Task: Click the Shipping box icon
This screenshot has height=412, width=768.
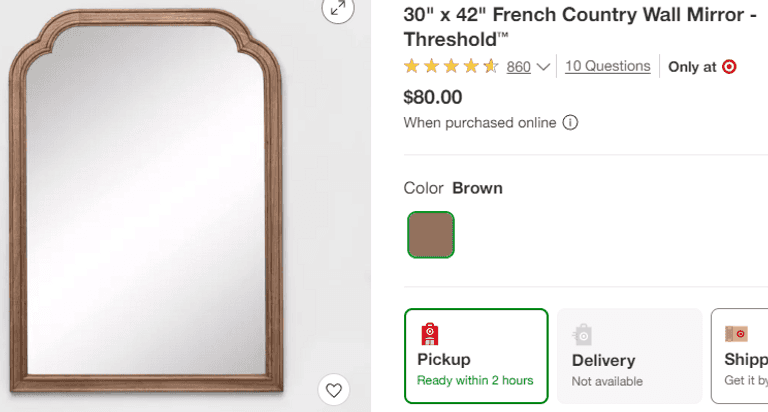Action: (x=737, y=334)
